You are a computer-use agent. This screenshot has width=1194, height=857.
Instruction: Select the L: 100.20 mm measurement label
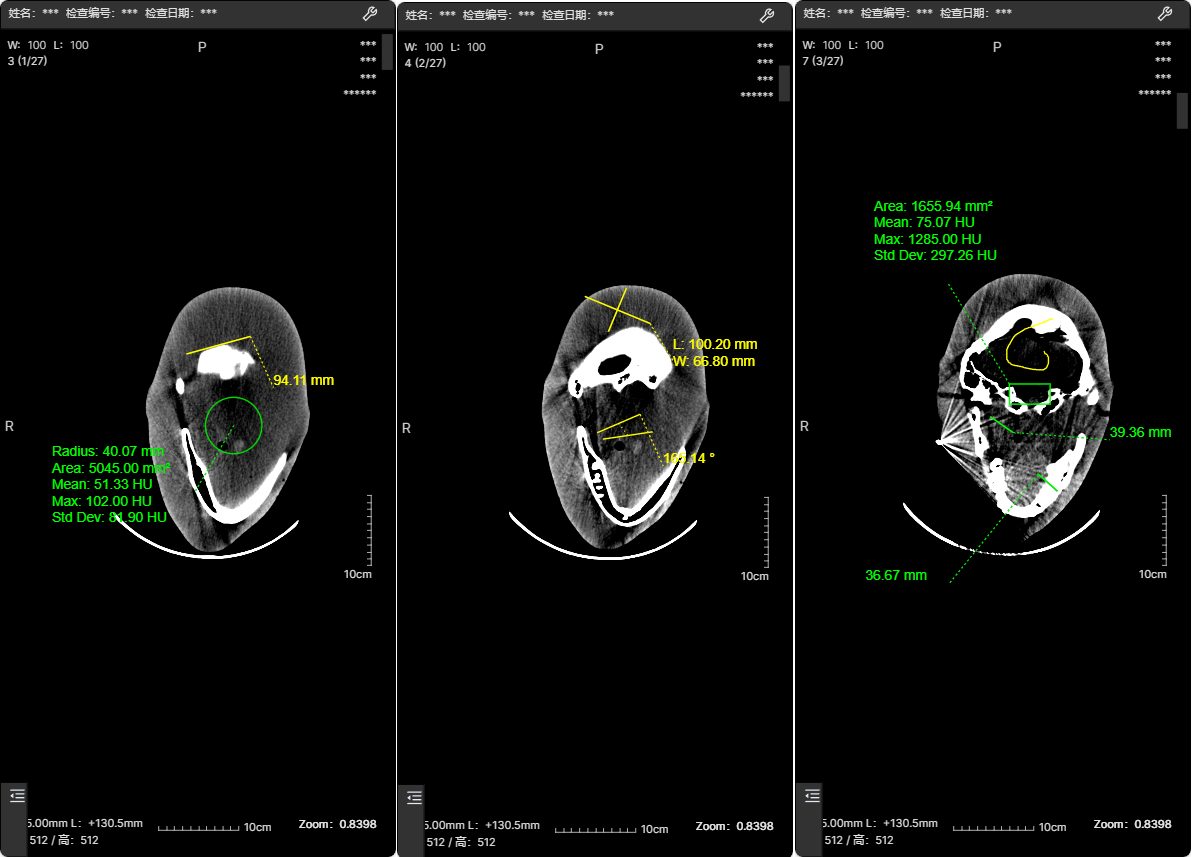tap(713, 345)
